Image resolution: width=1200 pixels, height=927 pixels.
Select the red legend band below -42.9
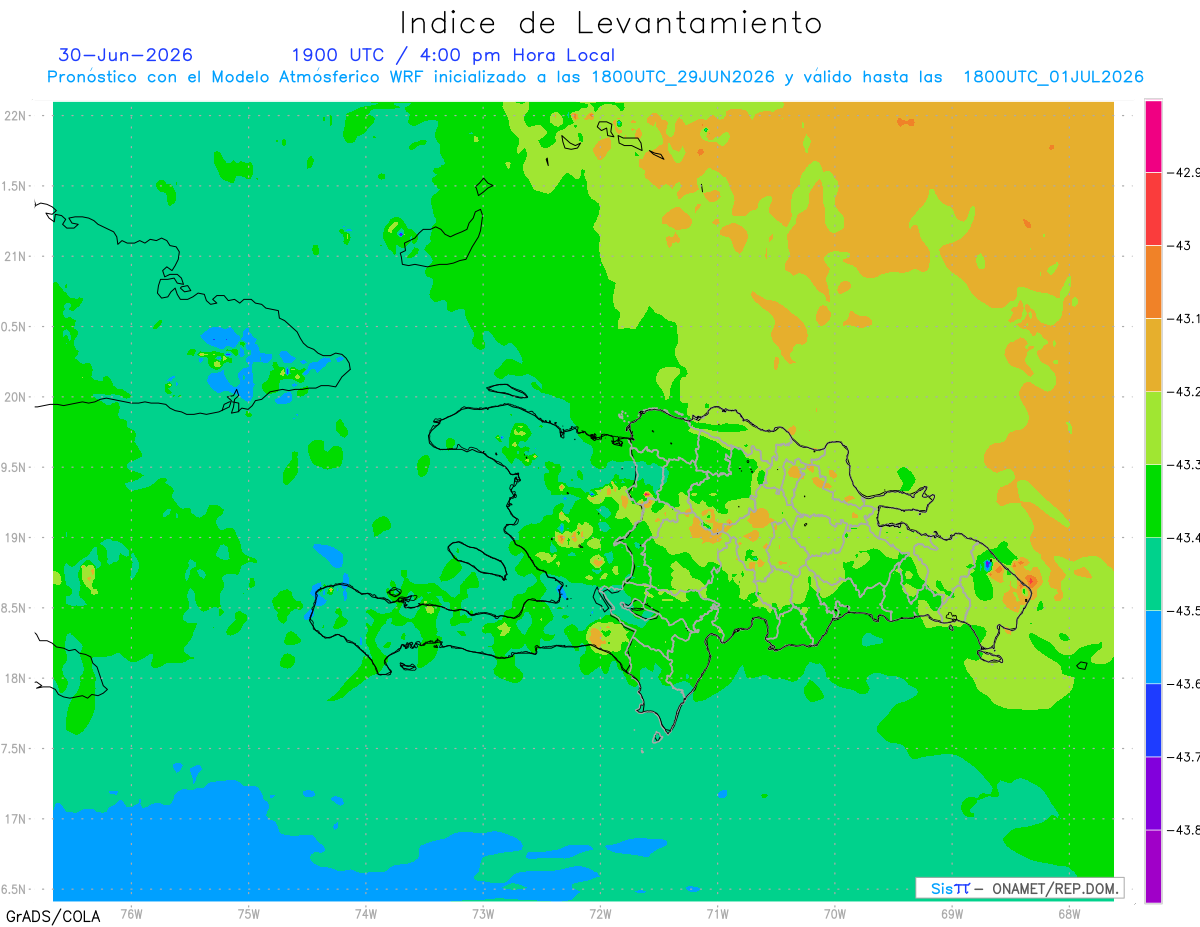click(1153, 209)
